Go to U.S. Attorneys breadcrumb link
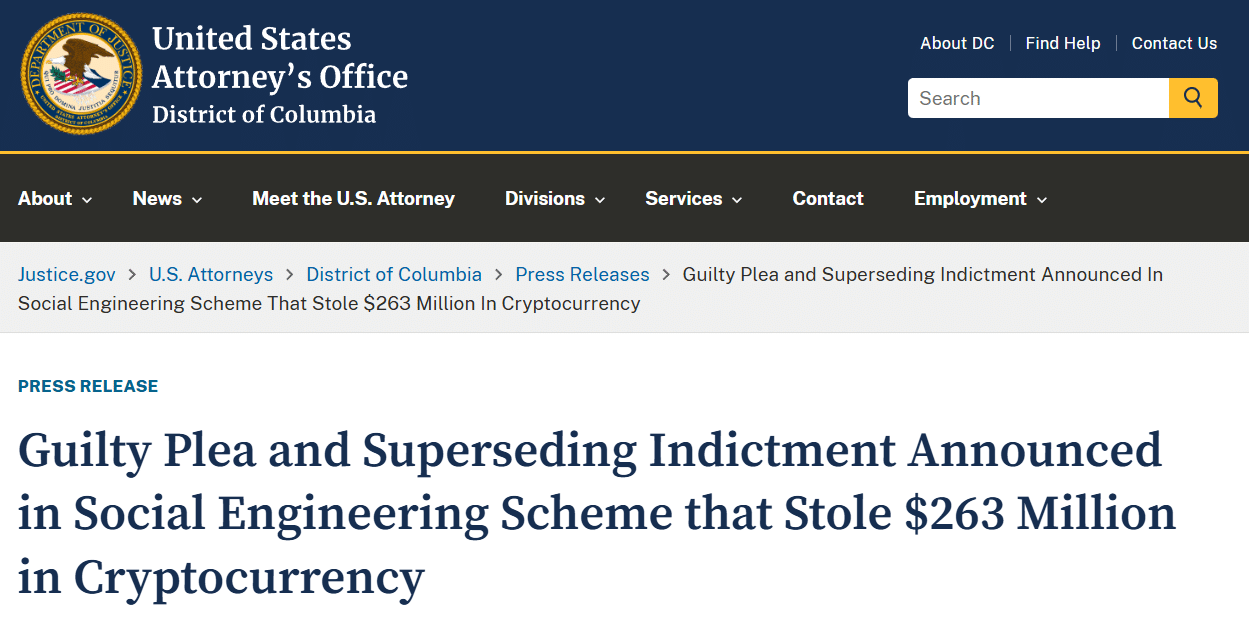The height and width of the screenshot is (619, 1249). point(211,274)
